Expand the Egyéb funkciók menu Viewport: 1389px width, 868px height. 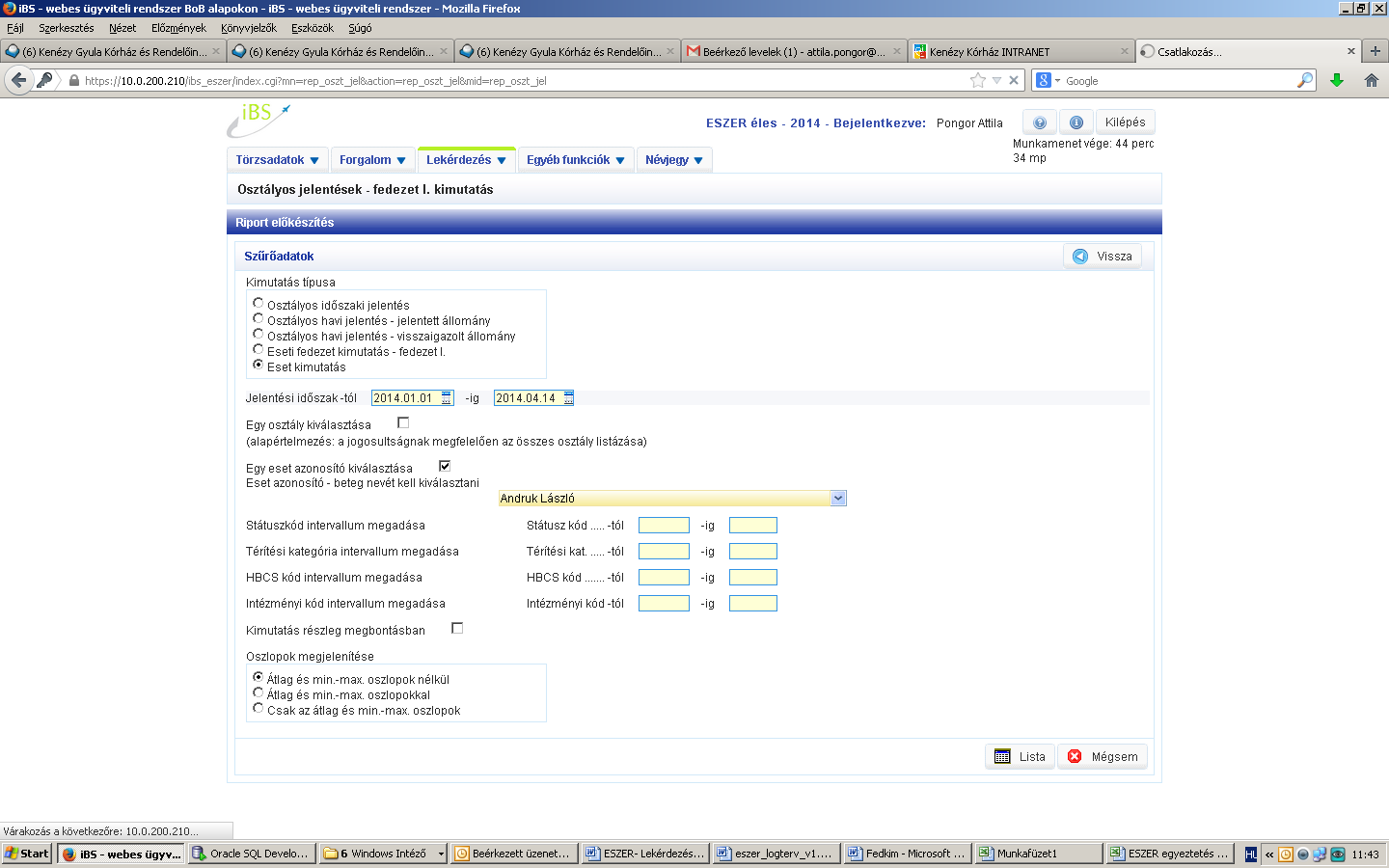575,160
